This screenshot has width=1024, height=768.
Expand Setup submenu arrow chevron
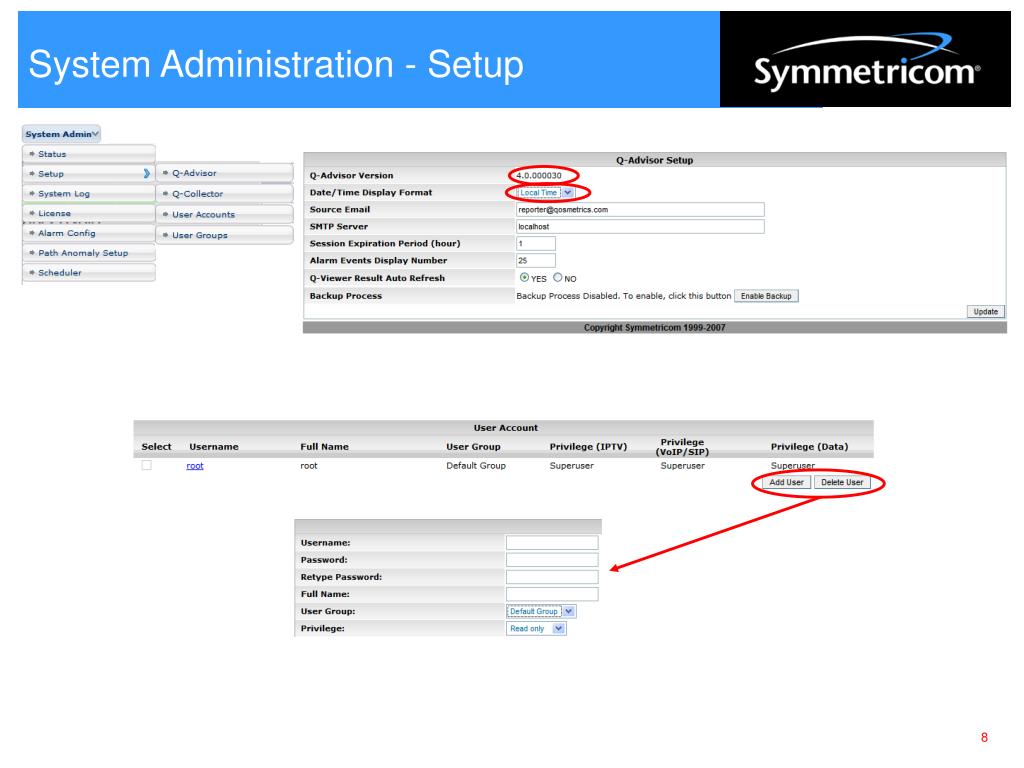tap(147, 174)
